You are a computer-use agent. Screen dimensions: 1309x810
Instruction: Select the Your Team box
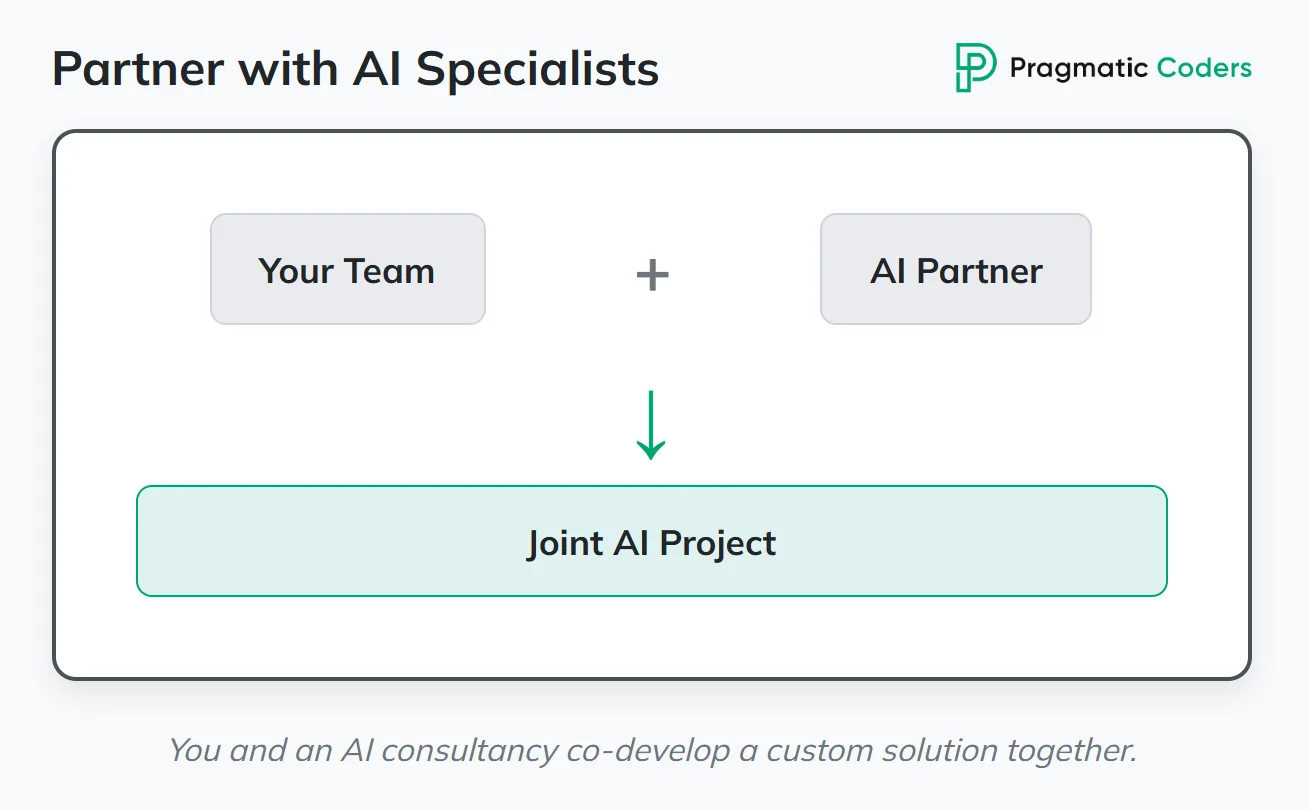347,269
